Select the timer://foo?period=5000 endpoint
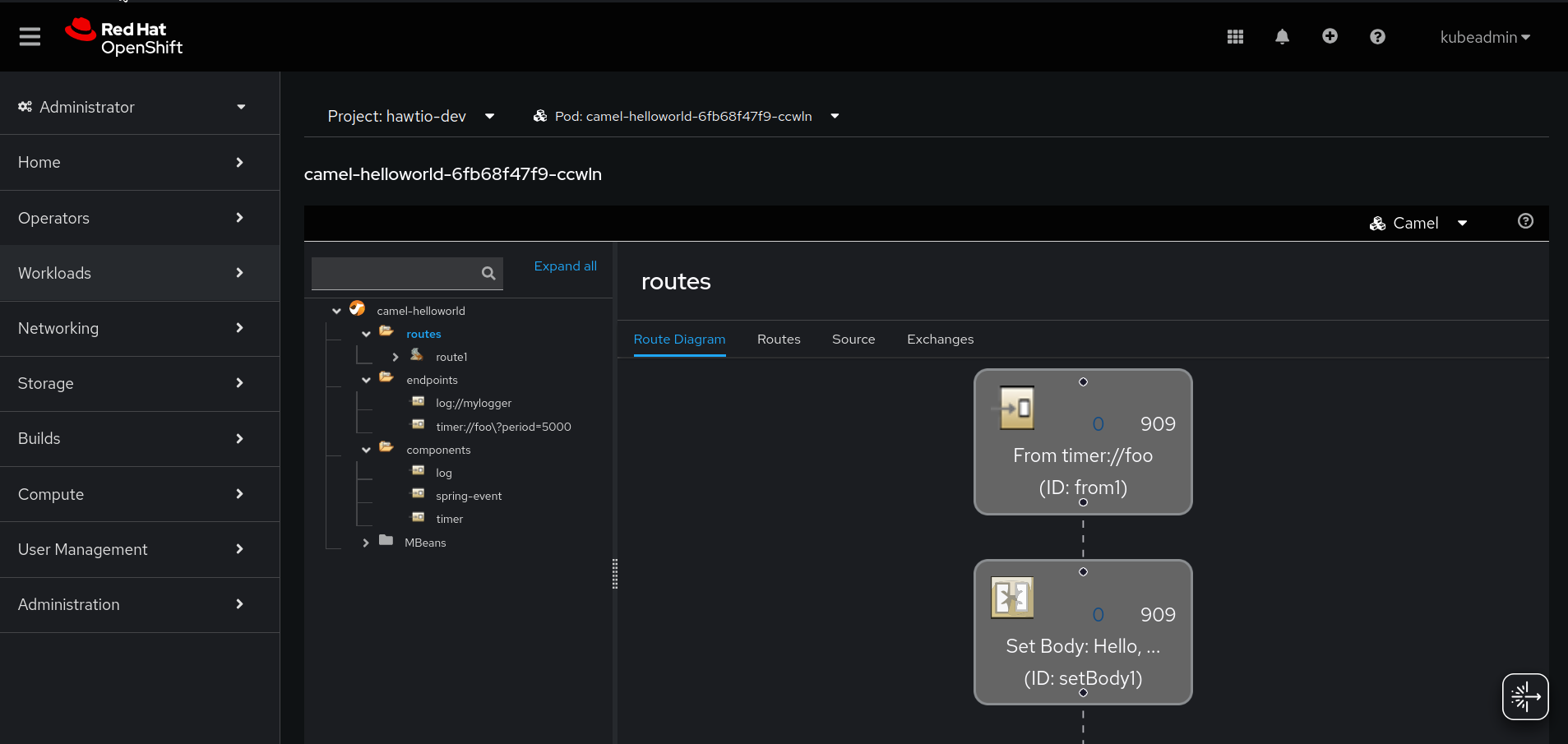This screenshot has height=744, width=1568. pos(503,427)
